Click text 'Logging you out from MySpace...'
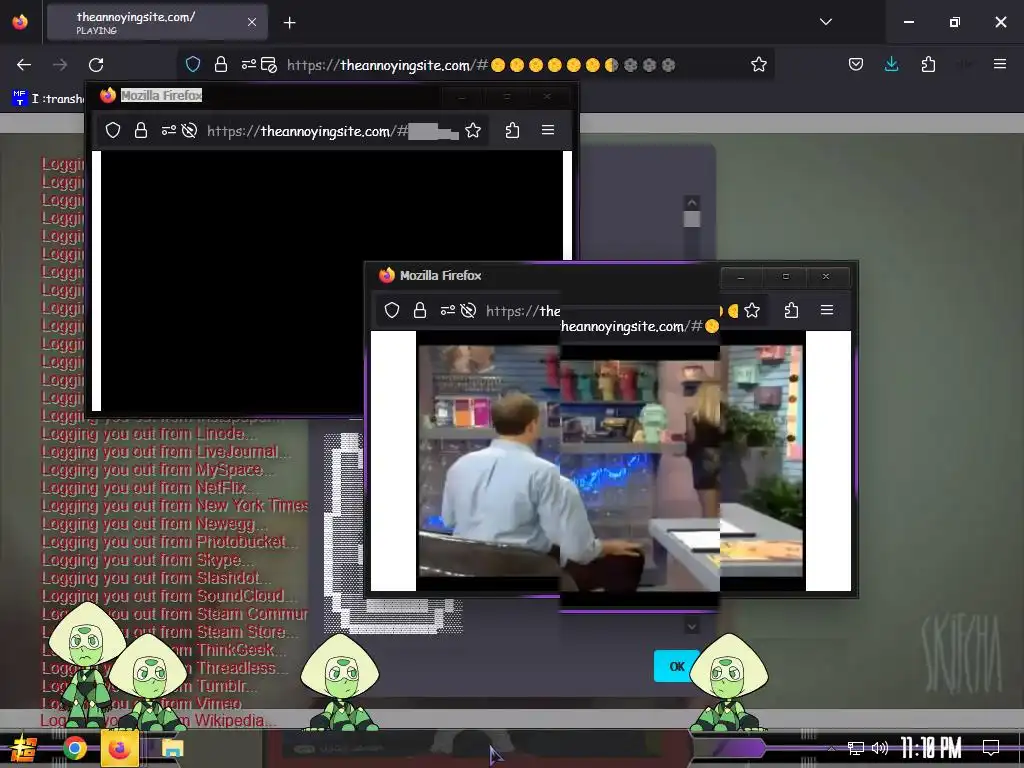Image resolution: width=1024 pixels, height=768 pixels. [157, 470]
